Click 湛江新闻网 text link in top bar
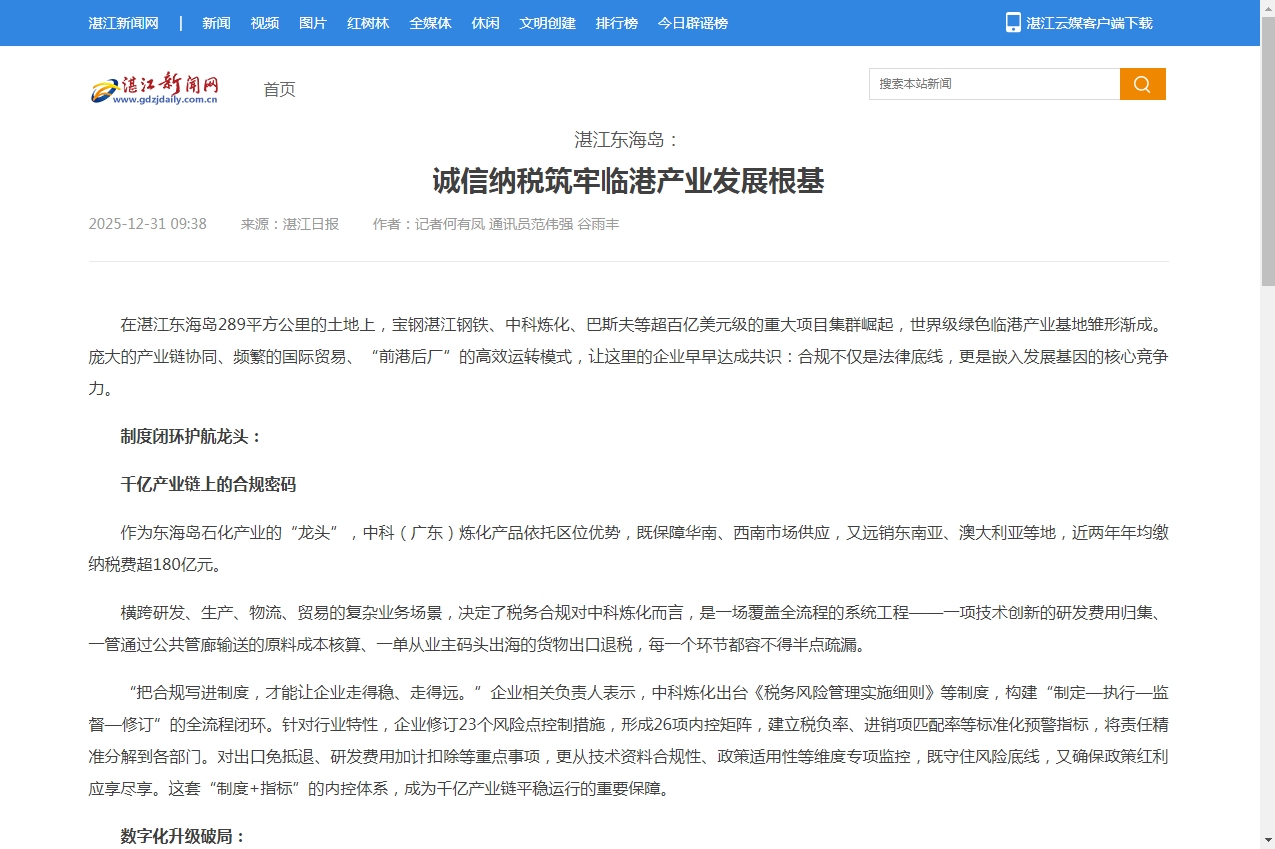This screenshot has height=849, width=1275. [123, 23]
